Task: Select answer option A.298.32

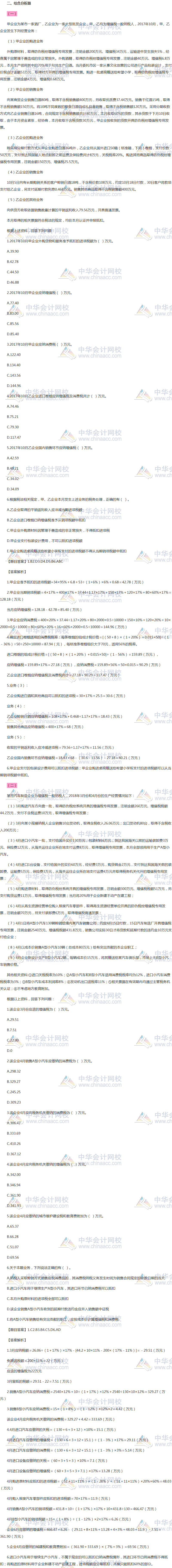Action: pyautogui.click(x=14, y=1071)
